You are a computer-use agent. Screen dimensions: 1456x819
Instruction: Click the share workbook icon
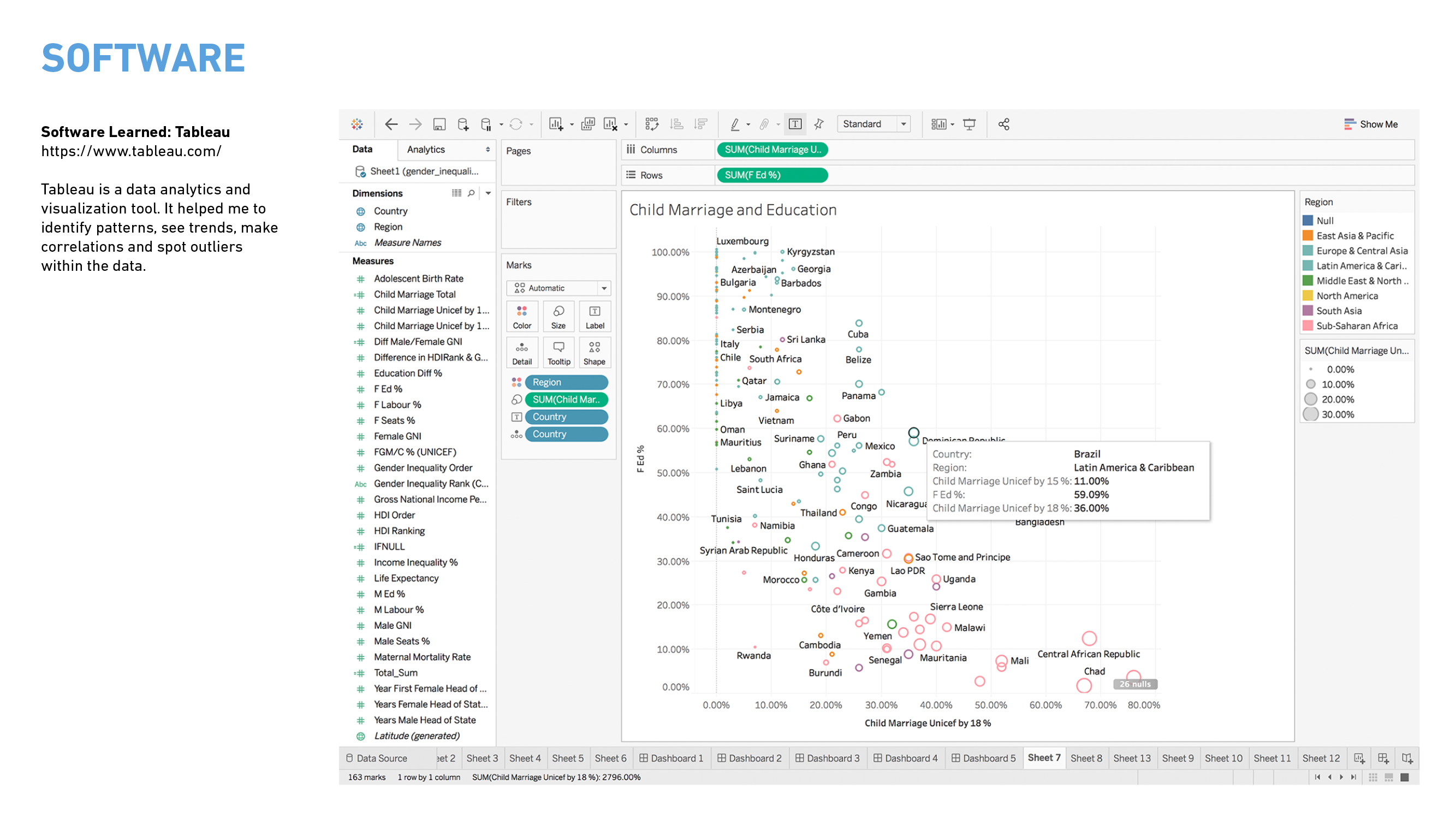pyautogui.click(x=1003, y=124)
